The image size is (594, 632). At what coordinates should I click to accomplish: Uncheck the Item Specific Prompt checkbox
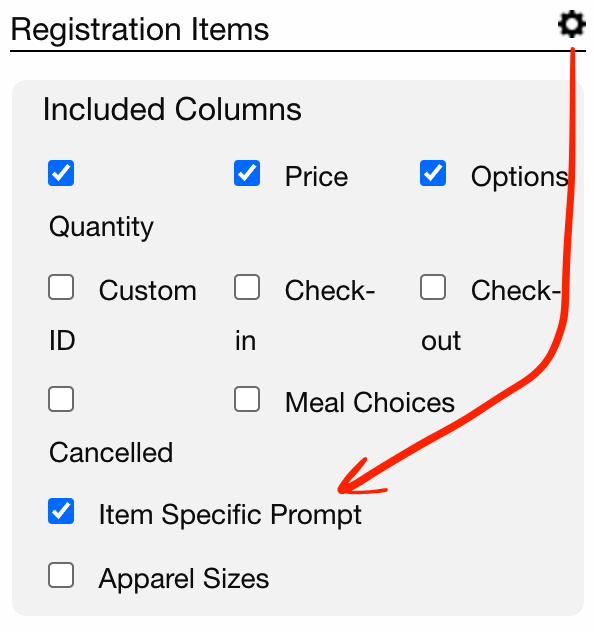(61, 511)
